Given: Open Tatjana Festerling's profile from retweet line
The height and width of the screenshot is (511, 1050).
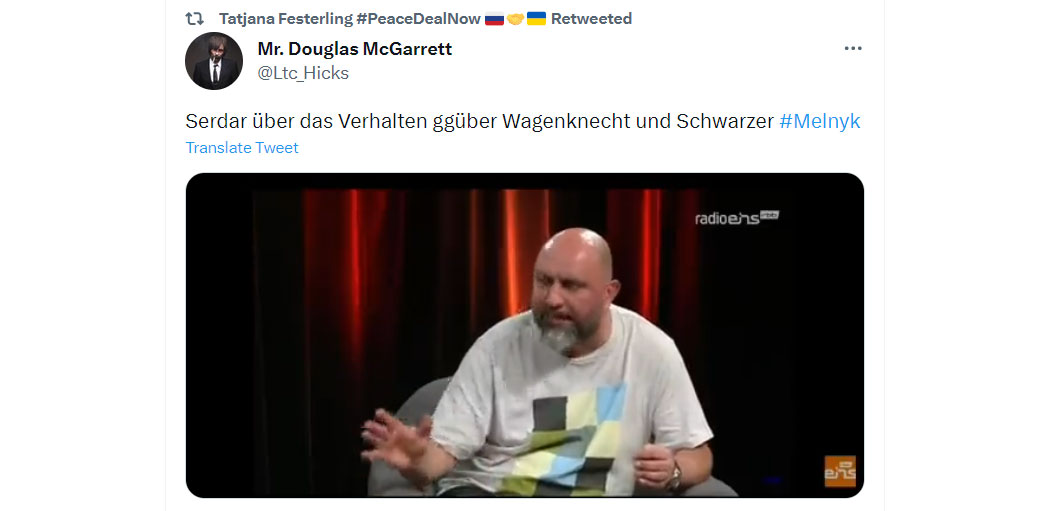Looking at the screenshot, I should click(x=286, y=19).
